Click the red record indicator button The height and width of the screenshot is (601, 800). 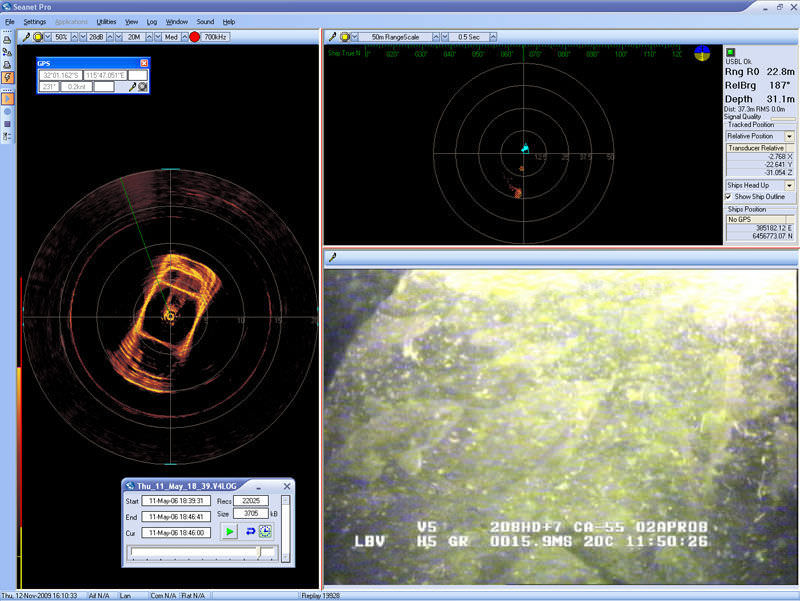[x=194, y=37]
